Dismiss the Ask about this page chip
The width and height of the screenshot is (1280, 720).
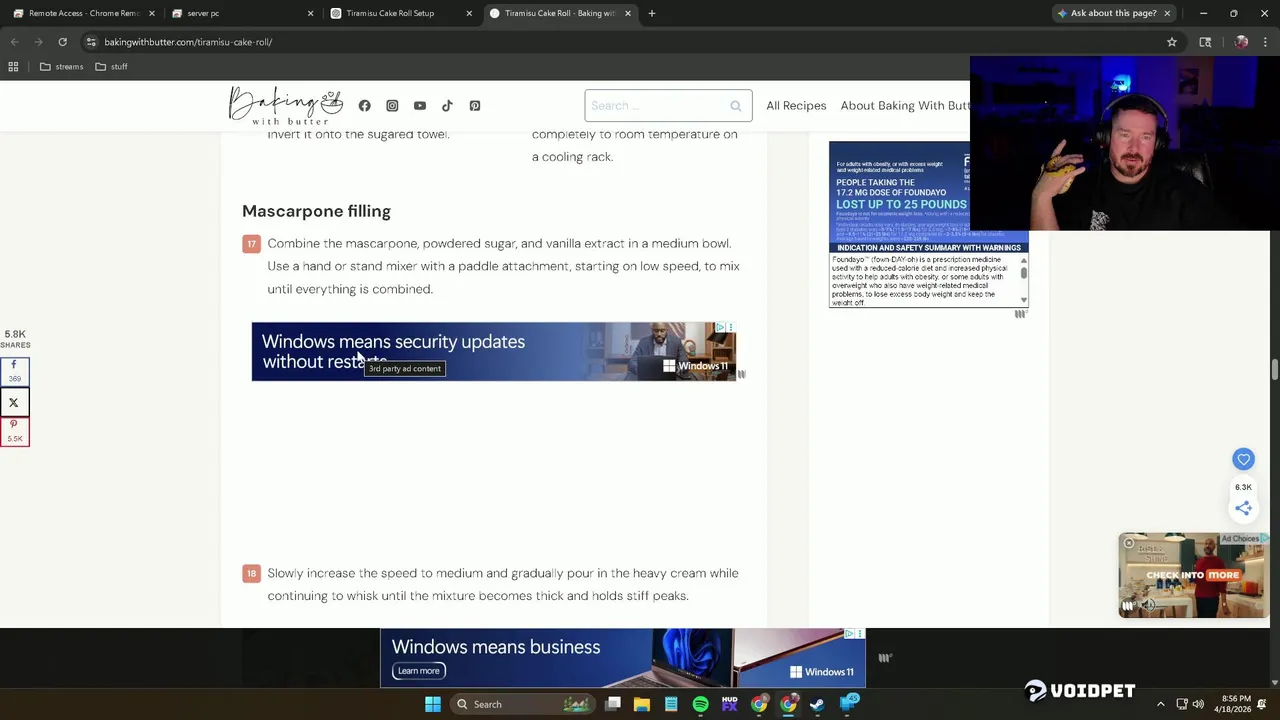(1167, 13)
